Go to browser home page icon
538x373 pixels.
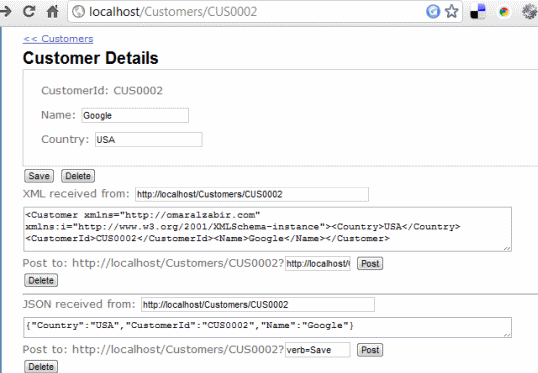tap(52, 11)
